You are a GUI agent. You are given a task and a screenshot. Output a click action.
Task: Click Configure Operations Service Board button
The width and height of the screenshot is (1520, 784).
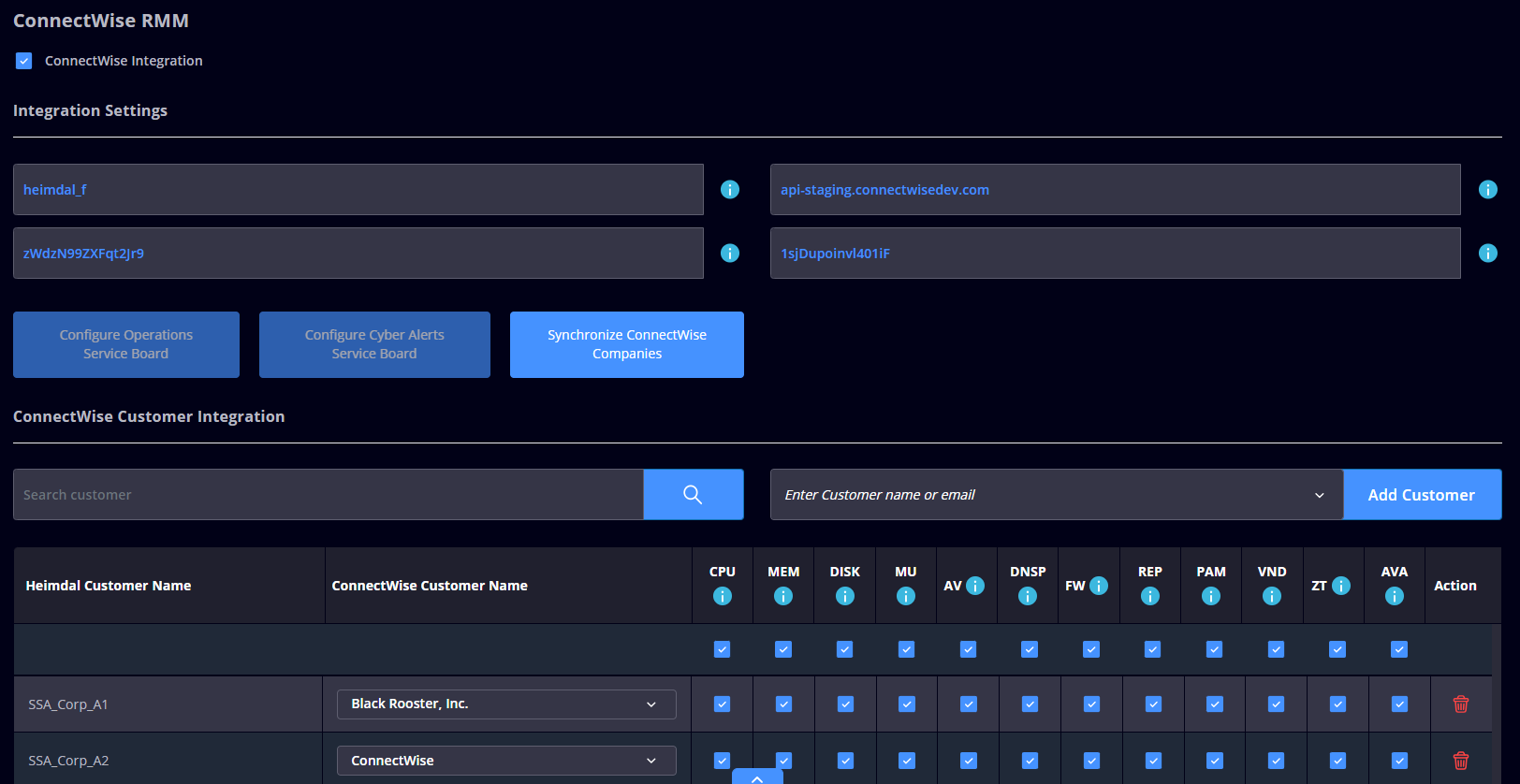(126, 344)
